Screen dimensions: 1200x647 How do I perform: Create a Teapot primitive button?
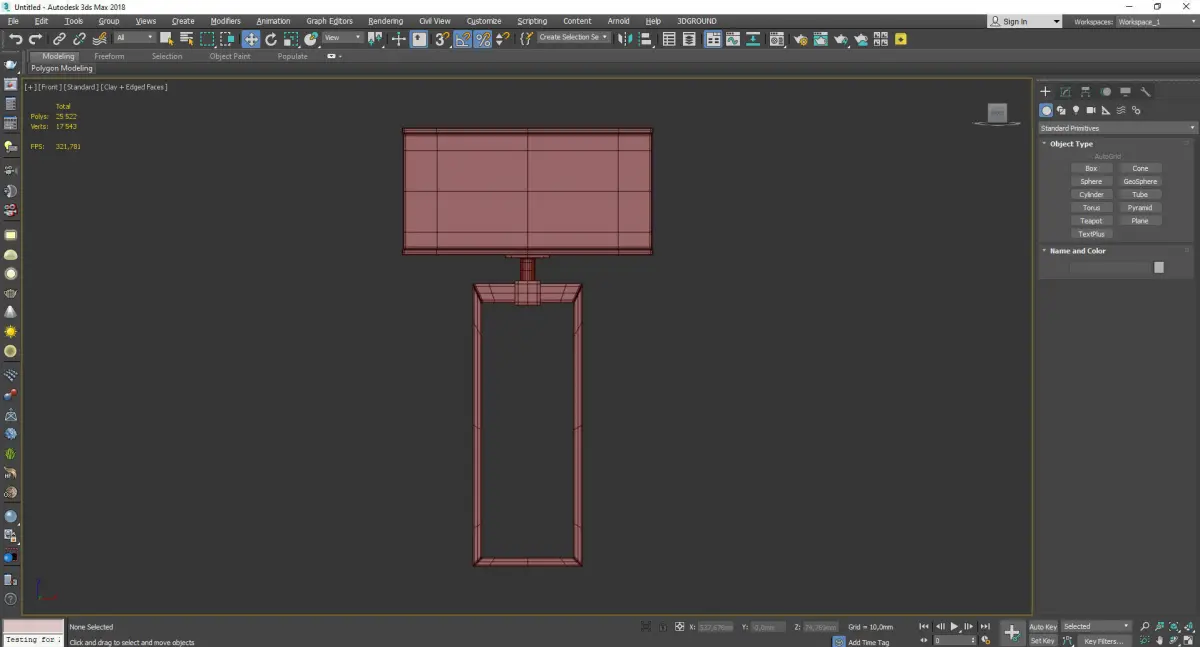1091,221
